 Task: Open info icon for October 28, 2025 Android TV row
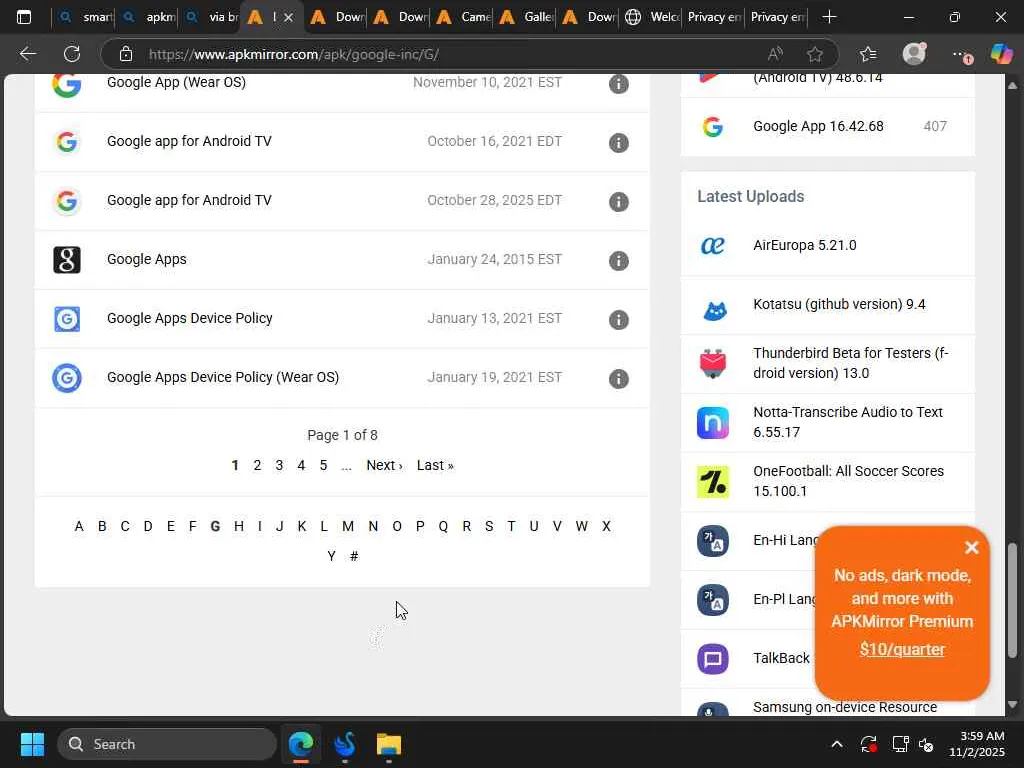pyautogui.click(x=618, y=202)
